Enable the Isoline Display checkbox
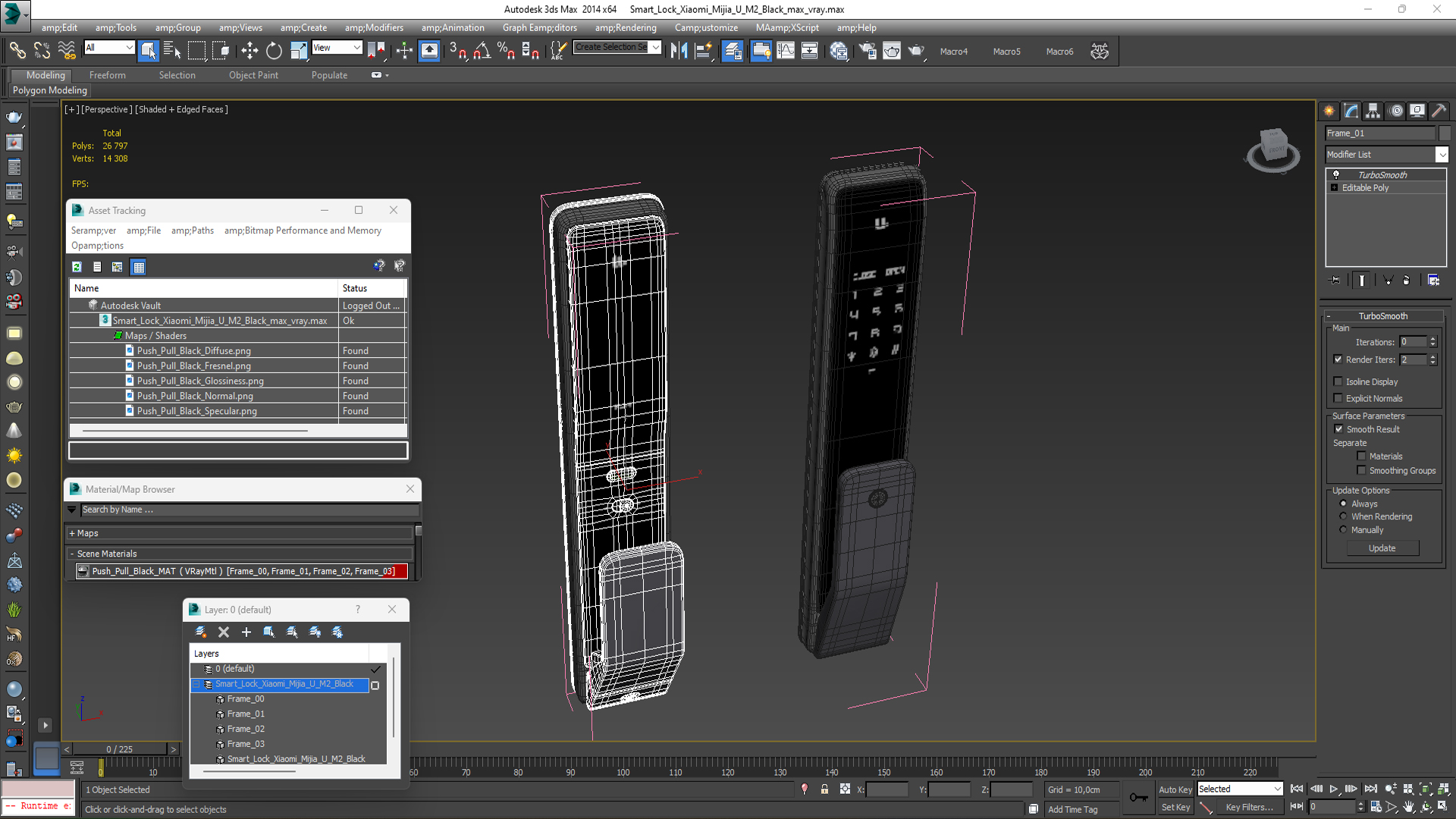Image resolution: width=1456 pixels, height=819 pixels. point(1338,381)
